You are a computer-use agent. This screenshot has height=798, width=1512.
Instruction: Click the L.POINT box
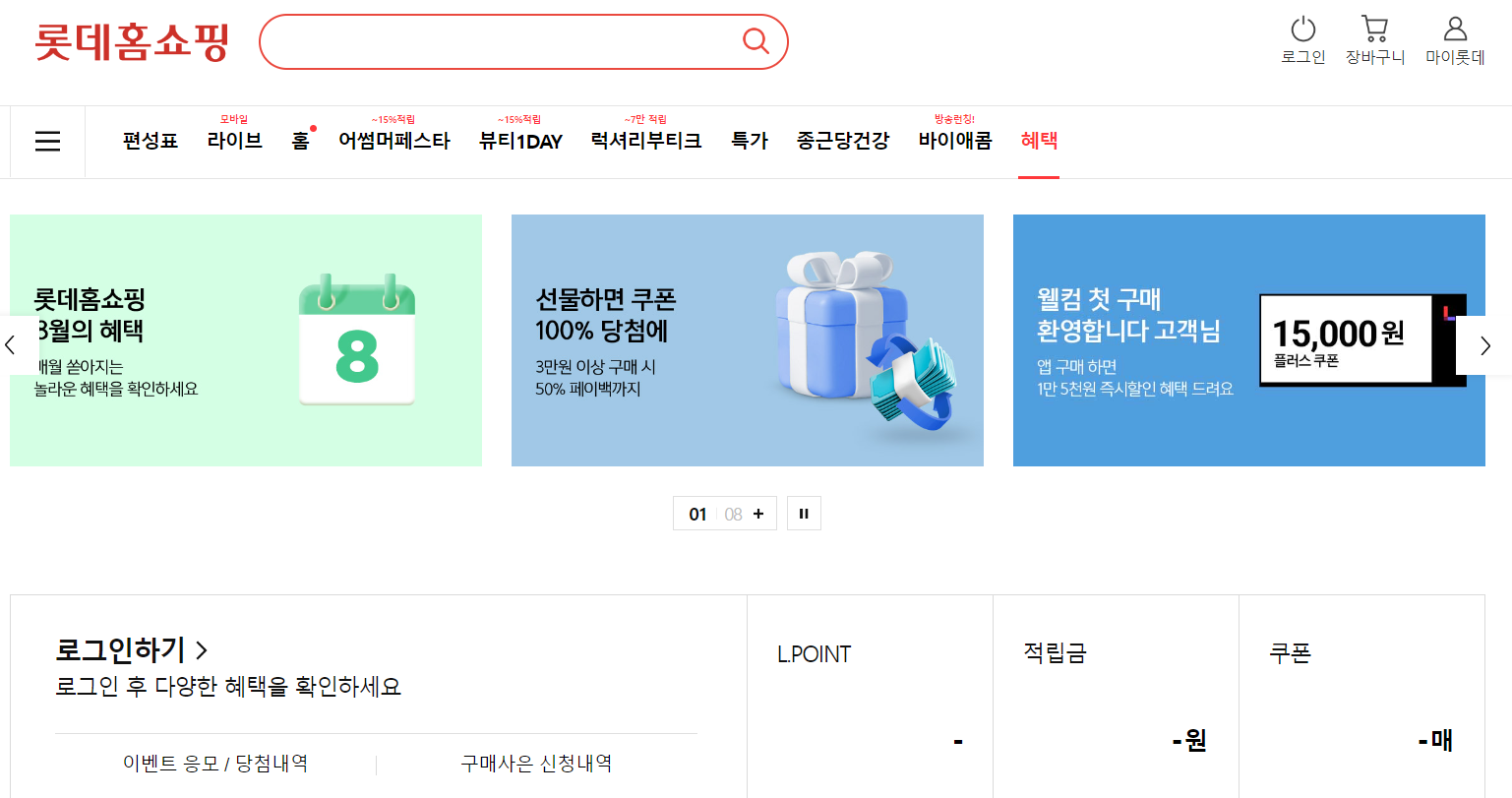click(x=871, y=697)
